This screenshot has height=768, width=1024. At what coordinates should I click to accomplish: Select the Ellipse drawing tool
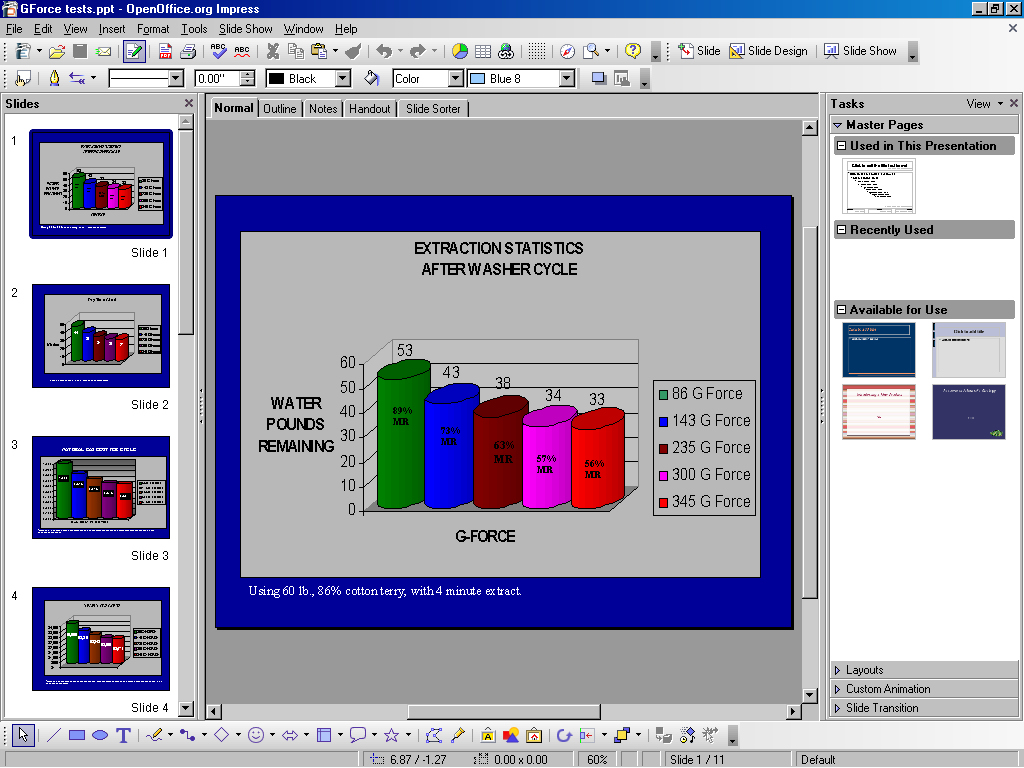point(100,735)
